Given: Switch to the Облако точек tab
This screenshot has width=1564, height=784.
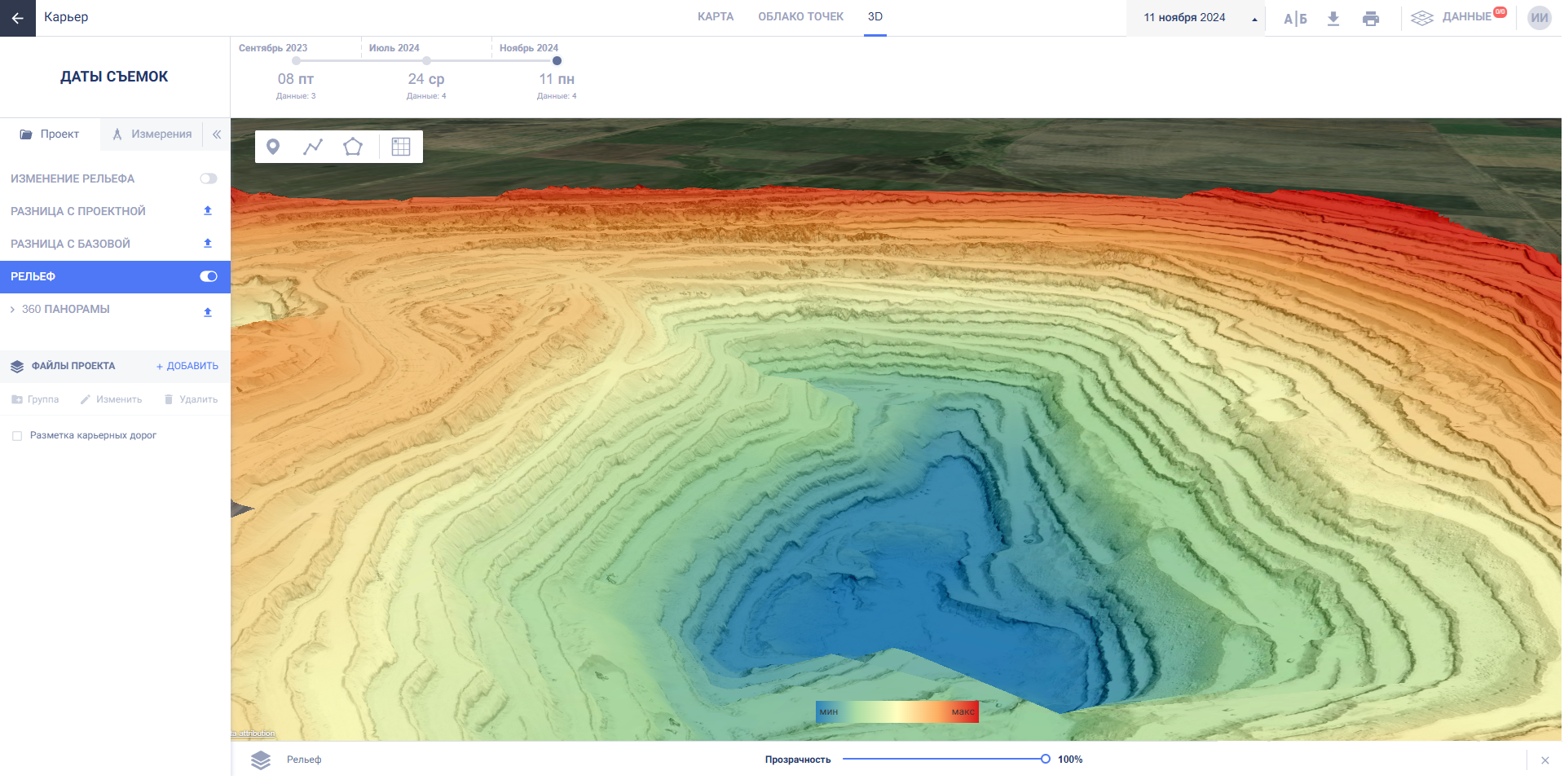Looking at the screenshot, I should 800,17.
